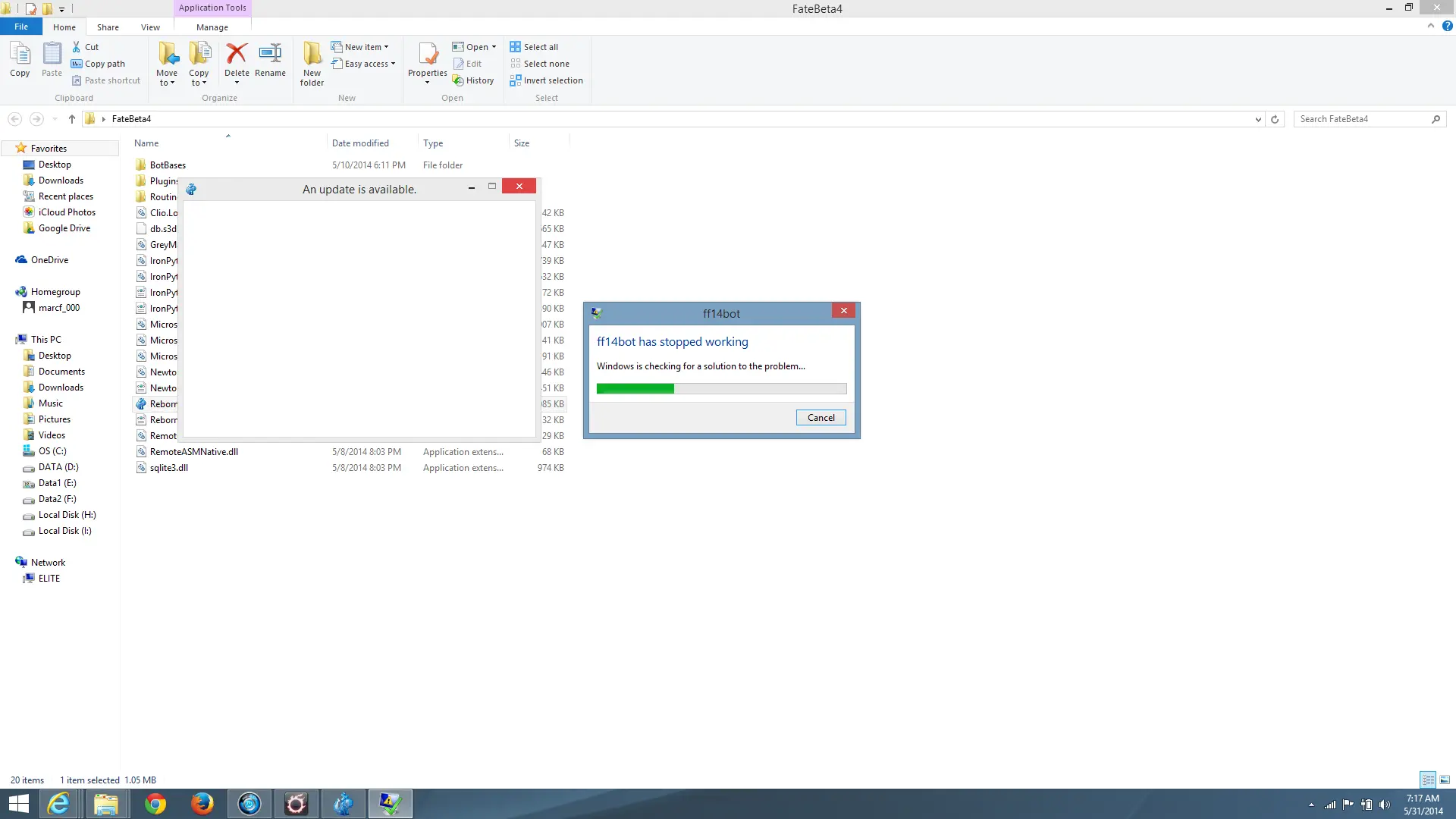Click the Search FateBeta4 field
This screenshot has height=819, width=1456.
click(1362, 119)
